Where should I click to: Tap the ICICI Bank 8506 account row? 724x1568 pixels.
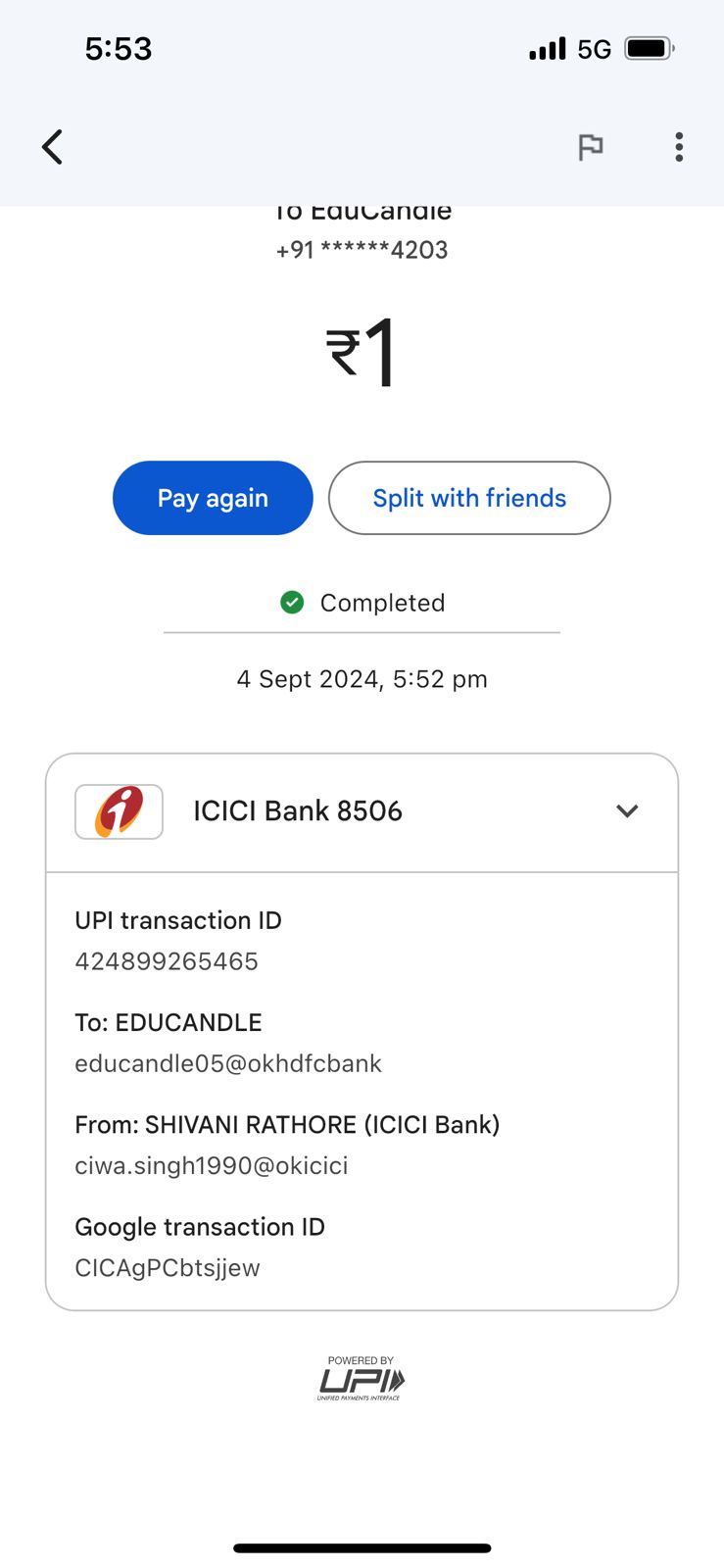(x=298, y=811)
